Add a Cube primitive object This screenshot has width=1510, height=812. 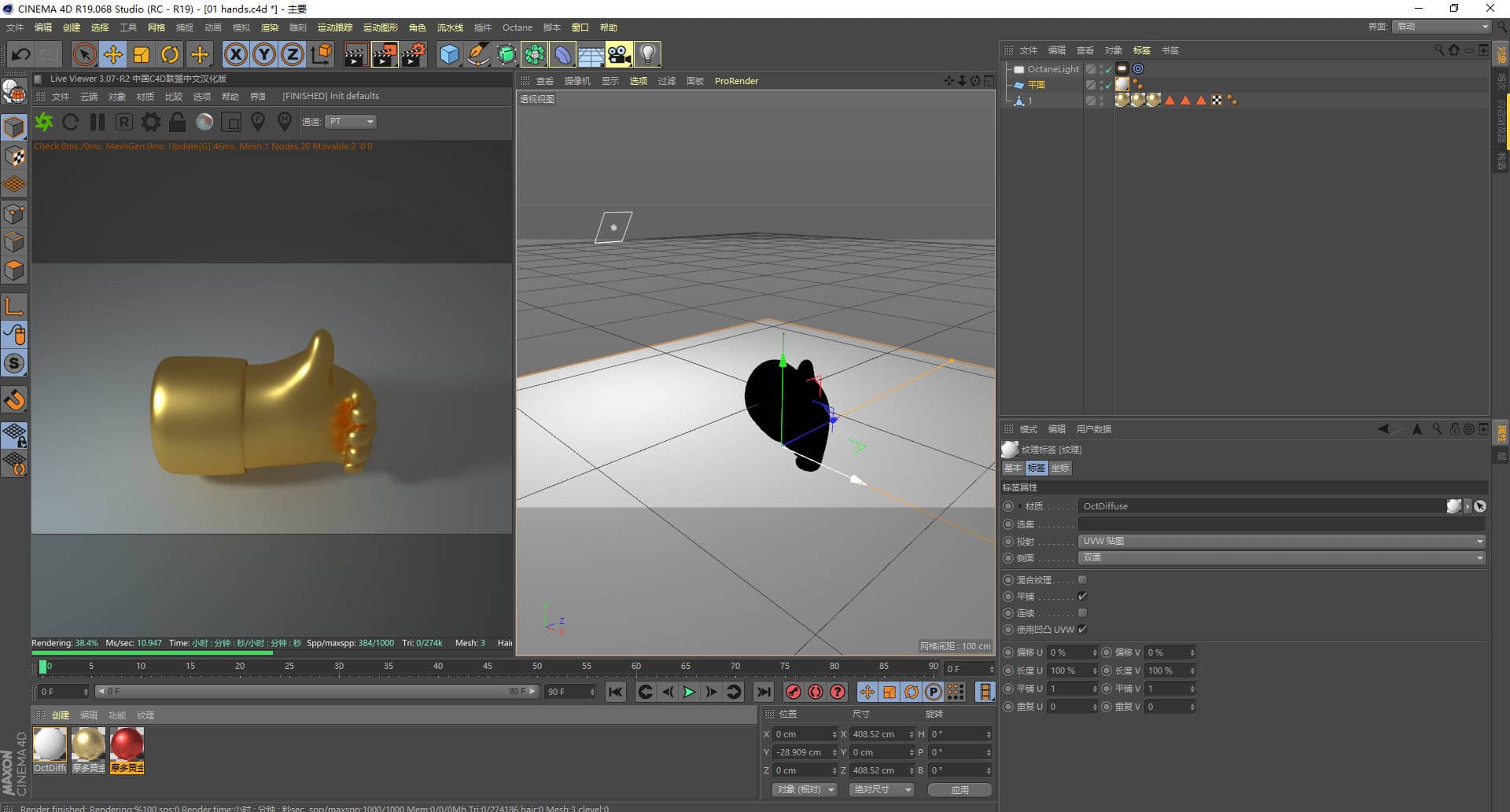449,54
